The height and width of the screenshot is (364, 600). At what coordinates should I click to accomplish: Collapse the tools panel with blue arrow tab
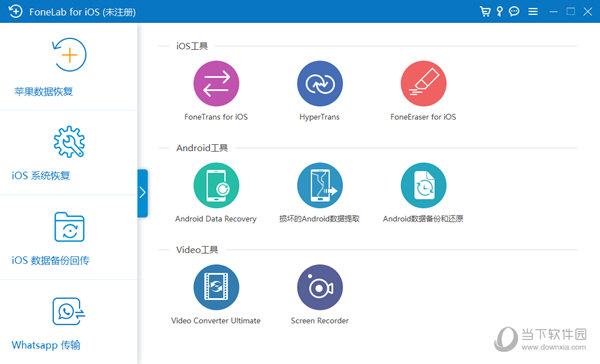click(x=142, y=193)
